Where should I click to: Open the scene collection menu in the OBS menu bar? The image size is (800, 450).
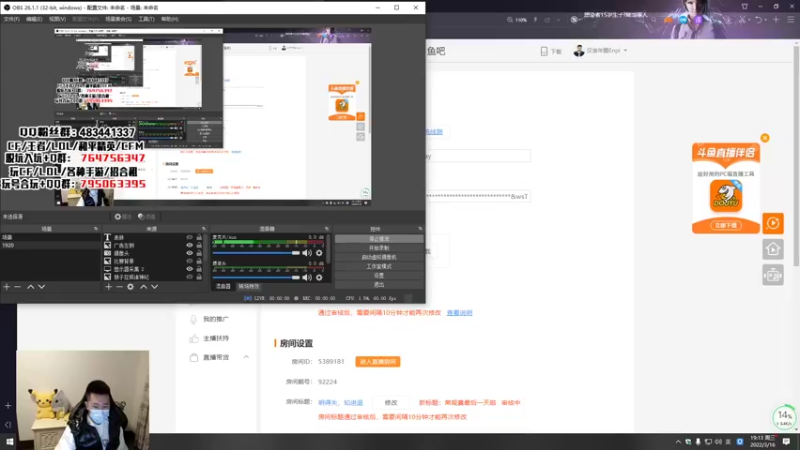(x=118, y=19)
